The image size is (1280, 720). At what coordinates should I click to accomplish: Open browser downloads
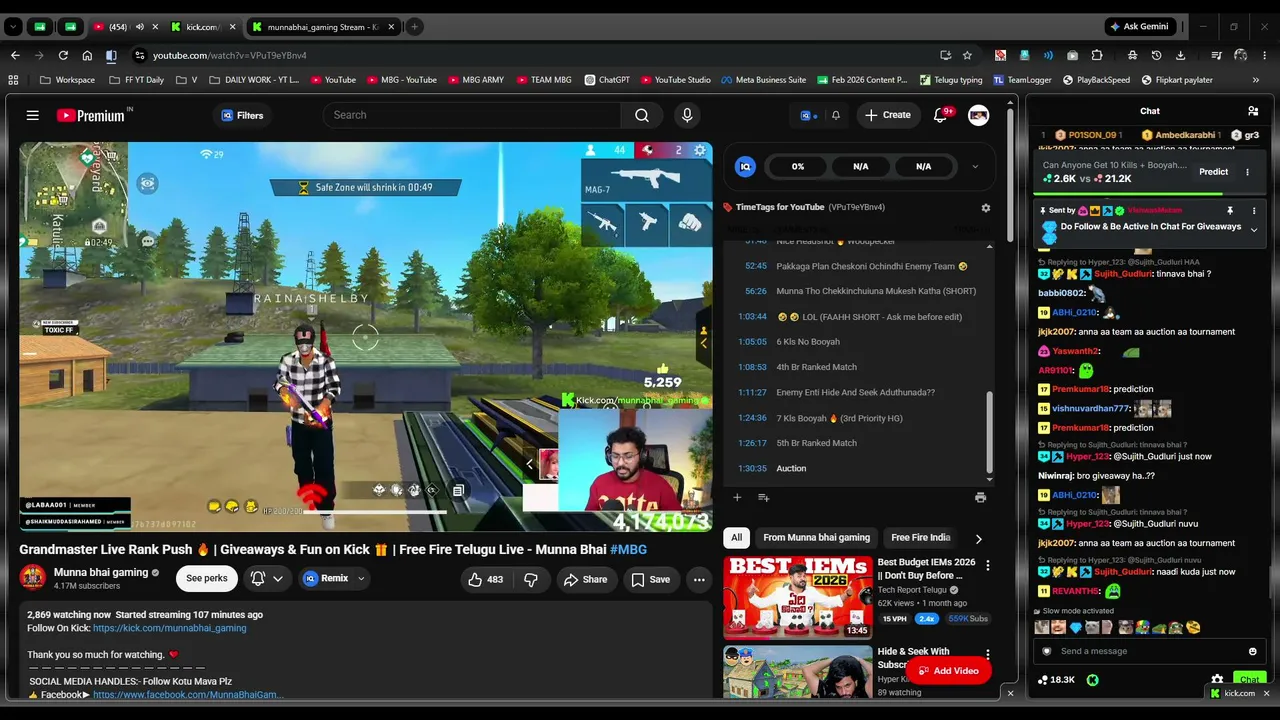(x=1181, y=56)
